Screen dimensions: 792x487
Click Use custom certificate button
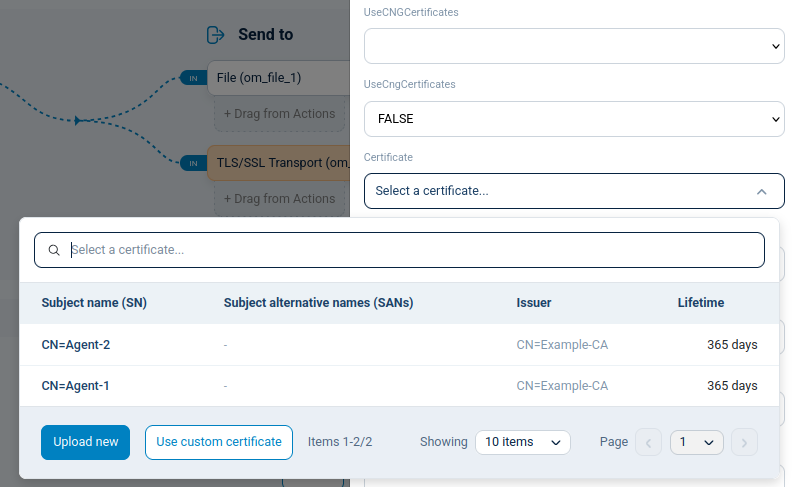coord(219,442)
